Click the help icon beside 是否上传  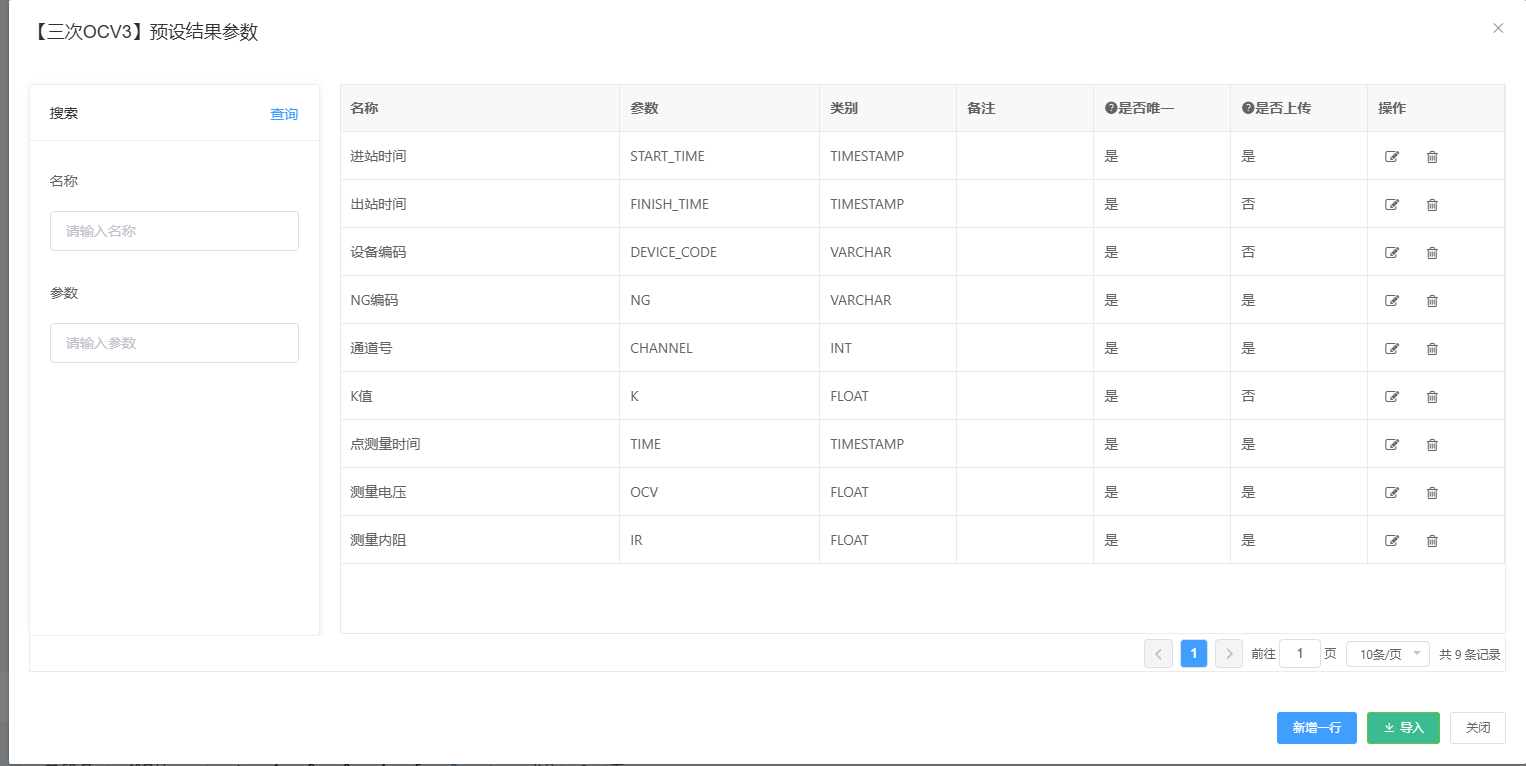pyautogui.click(x=1247, y=108)
